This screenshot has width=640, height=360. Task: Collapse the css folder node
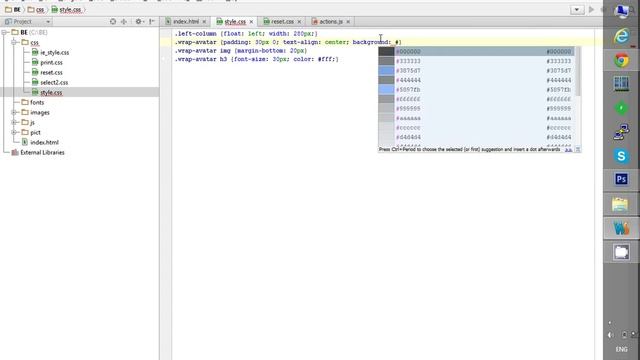[x=14, y=42]
